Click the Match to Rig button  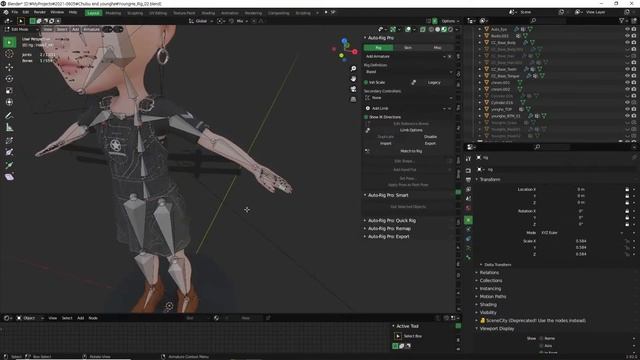411,151
